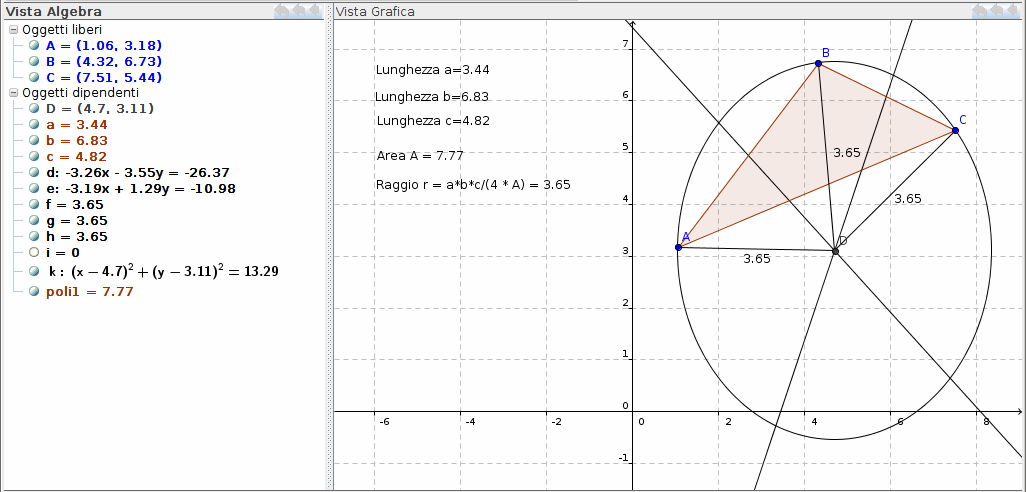Toggle visibility bullet of point A
The width and height of the screenshot is (1026, 492).
coord(34,45)
